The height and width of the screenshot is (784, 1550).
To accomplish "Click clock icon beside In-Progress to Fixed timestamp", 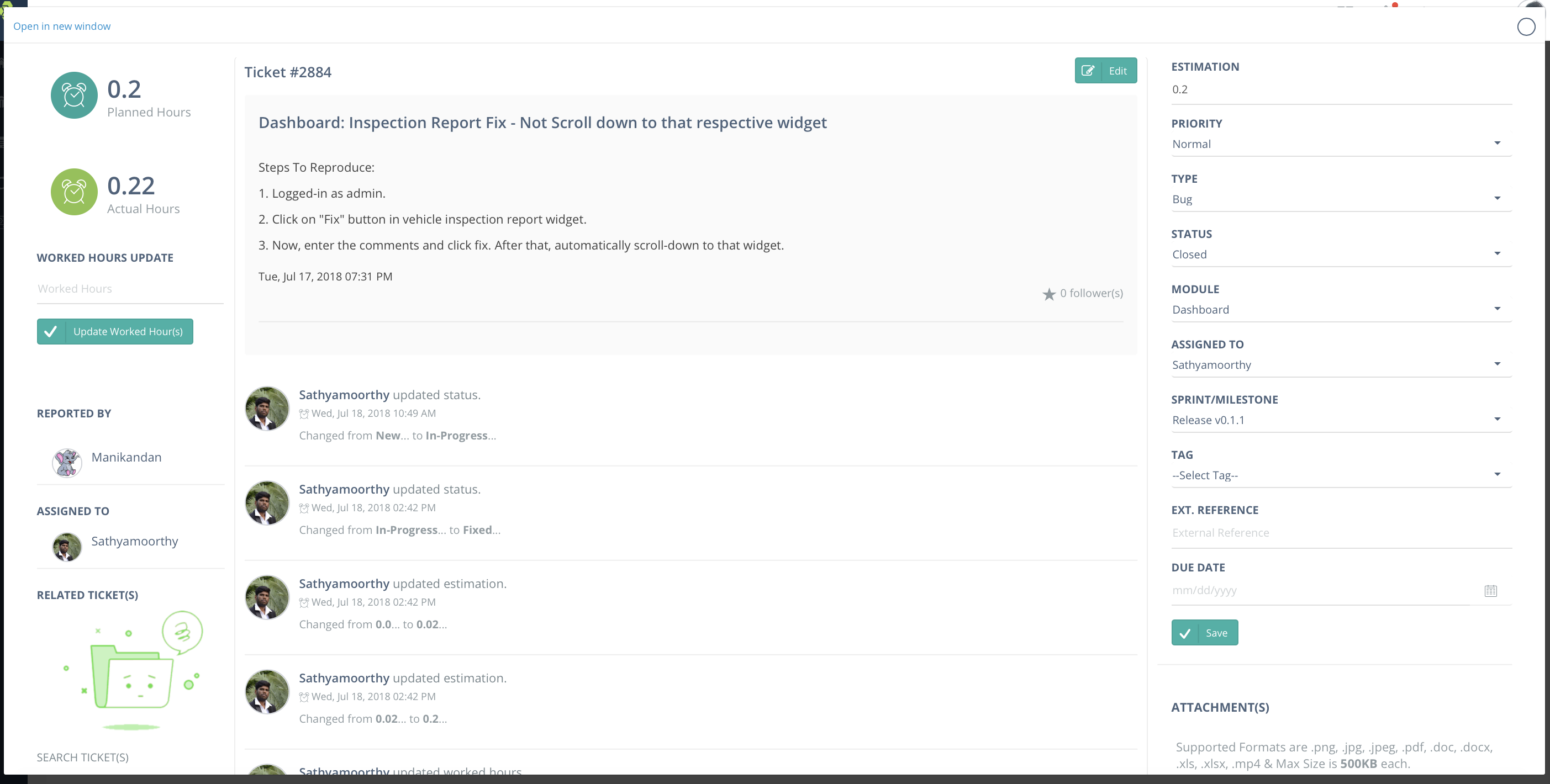I will click(304, 508).
